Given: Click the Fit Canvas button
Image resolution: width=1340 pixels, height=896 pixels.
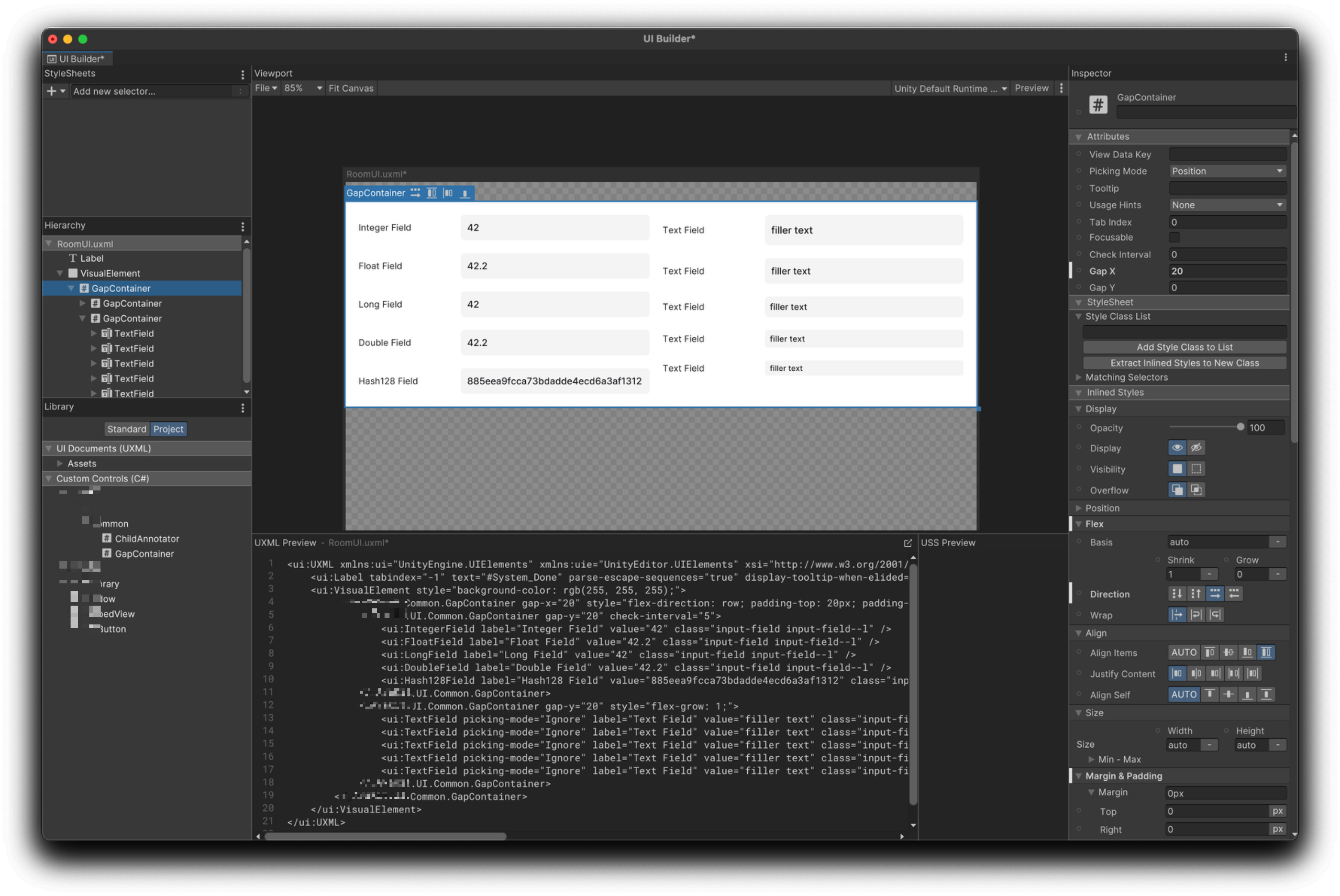Looking at the screenshot, I should 351,88.
